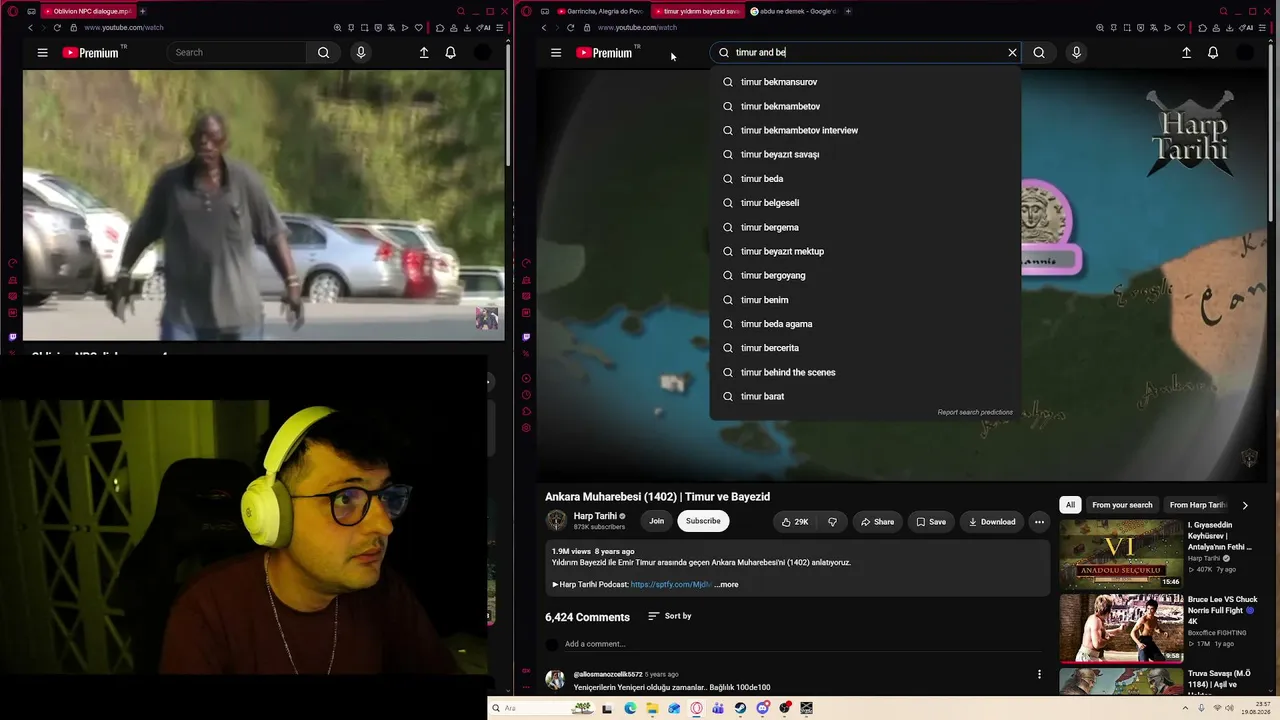This screenshot has width=1280, height=720.
Task: Show hidden system tray icons
Action: (1188, 708)
